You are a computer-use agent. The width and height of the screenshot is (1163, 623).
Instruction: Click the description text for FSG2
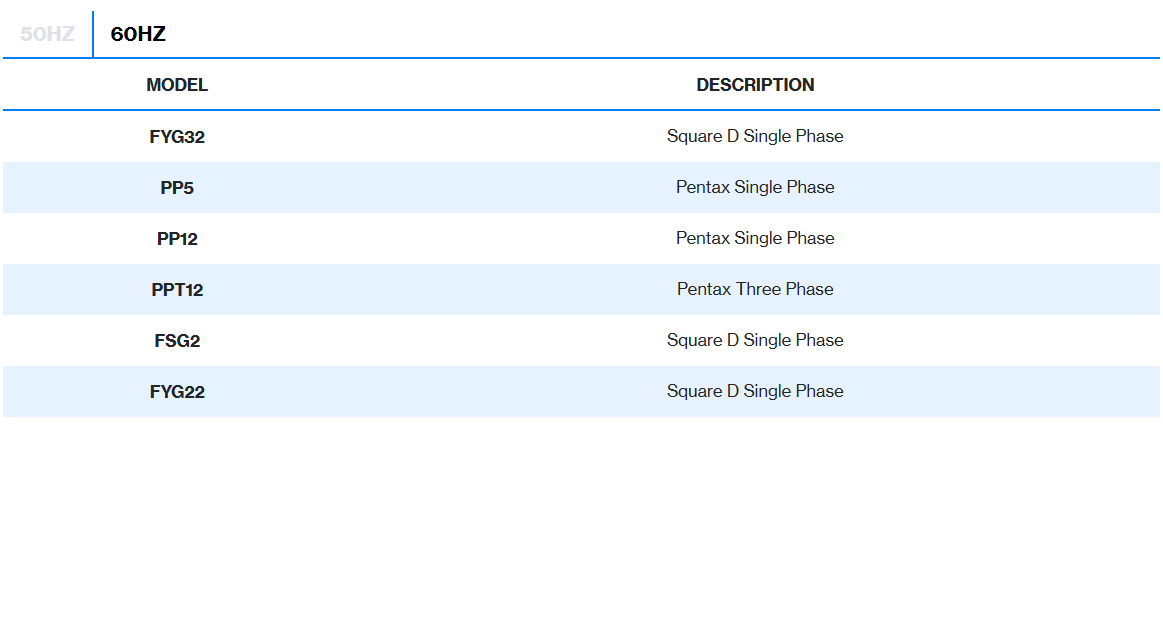[755, 340]
